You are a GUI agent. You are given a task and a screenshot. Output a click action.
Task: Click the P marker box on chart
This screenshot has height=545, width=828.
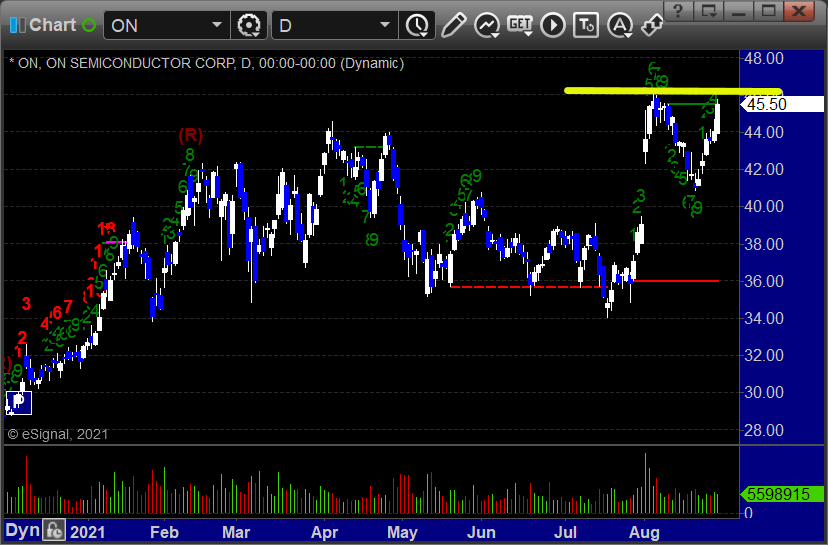(19, 402)
